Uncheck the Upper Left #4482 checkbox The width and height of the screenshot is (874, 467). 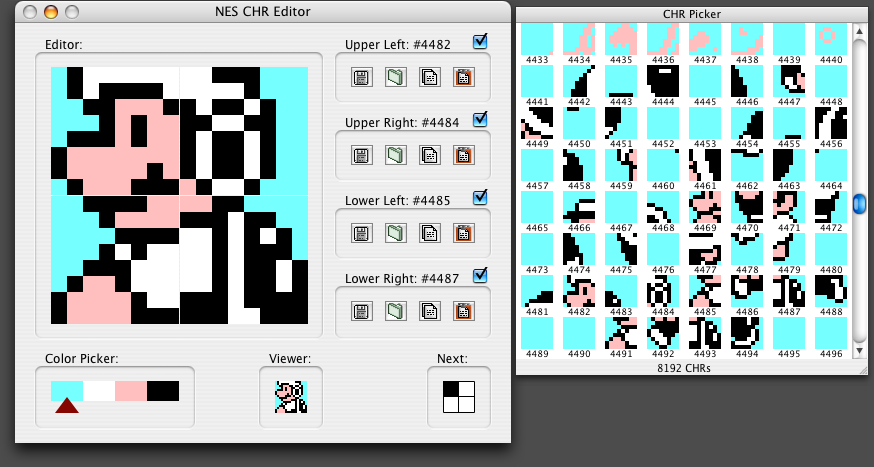(x=480, y=41)
